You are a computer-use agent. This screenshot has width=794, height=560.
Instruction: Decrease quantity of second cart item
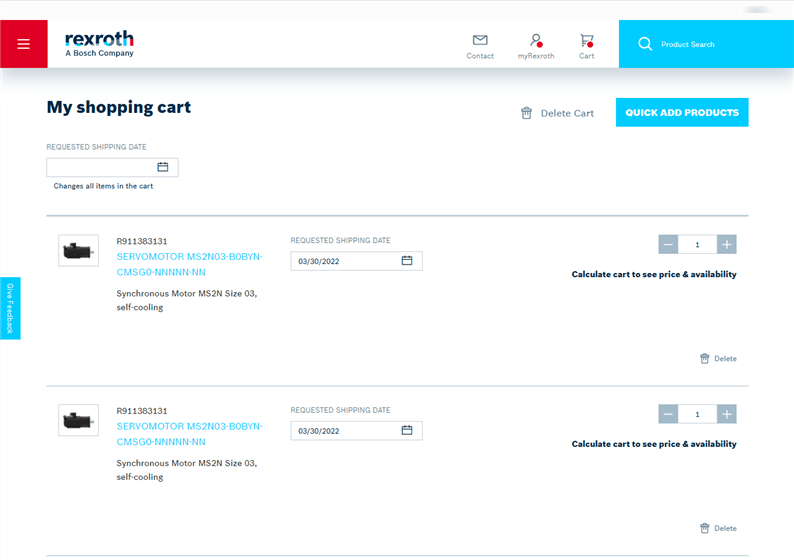point(668,414)
